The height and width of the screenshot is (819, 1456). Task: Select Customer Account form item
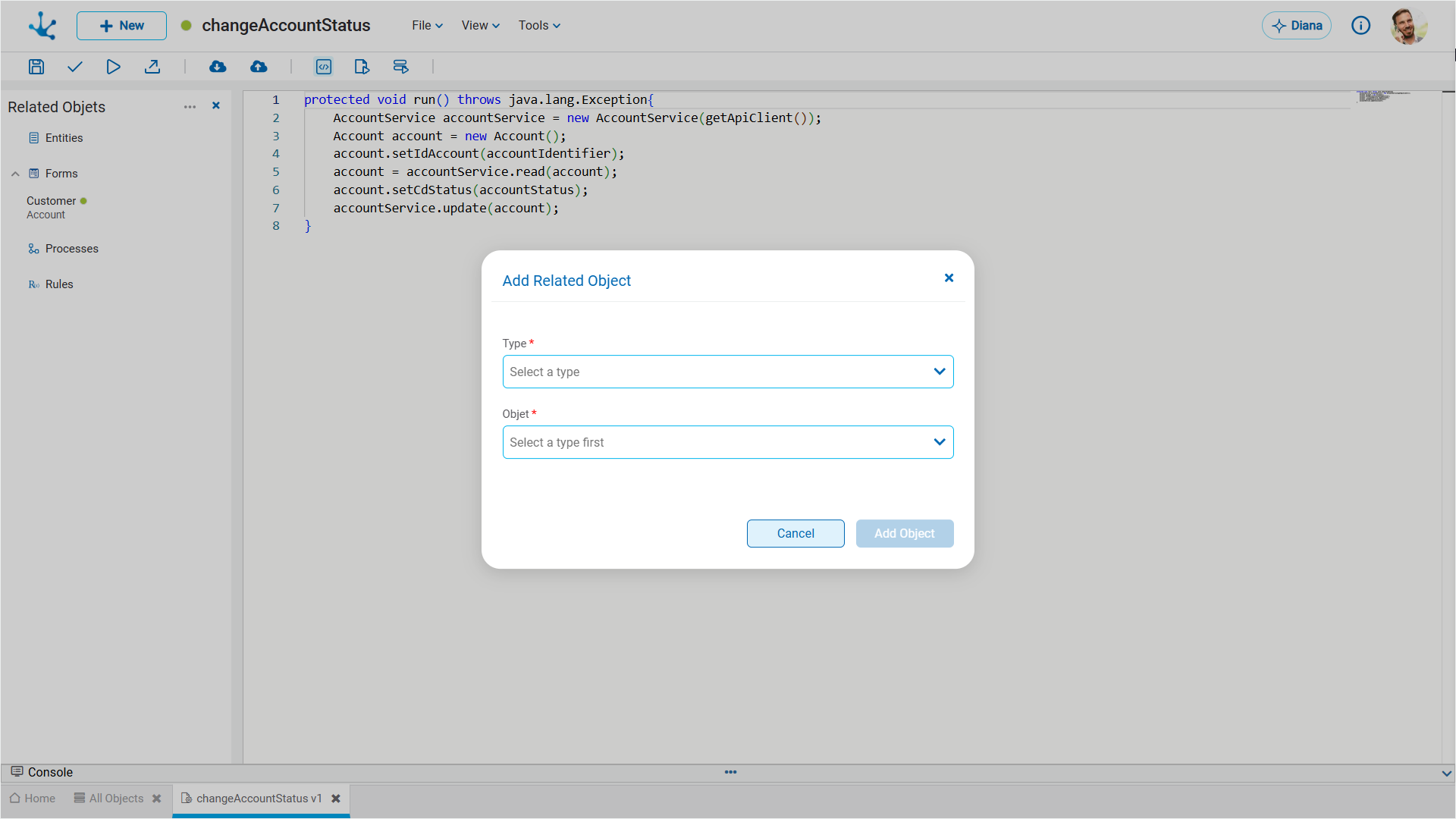pos(57,207)
